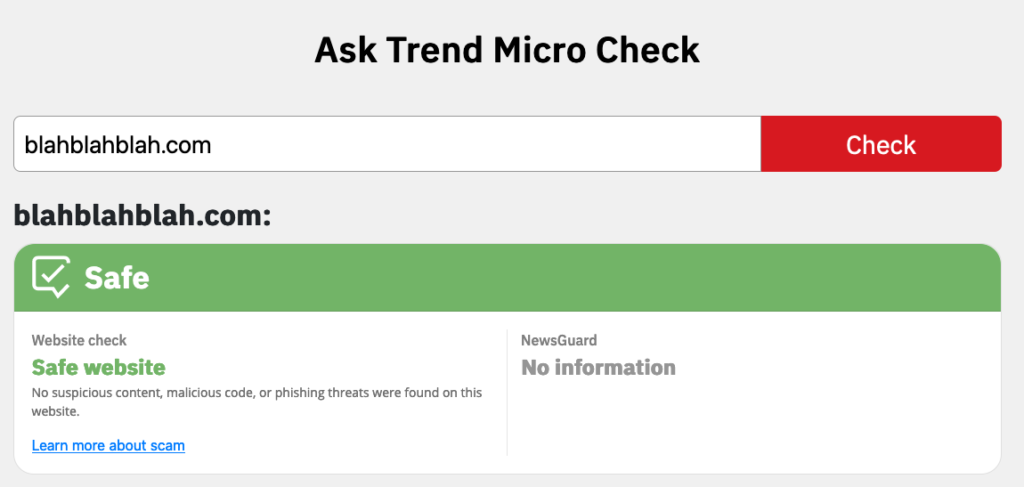
Task: Select the gray No information text
Action: point(598,368)
